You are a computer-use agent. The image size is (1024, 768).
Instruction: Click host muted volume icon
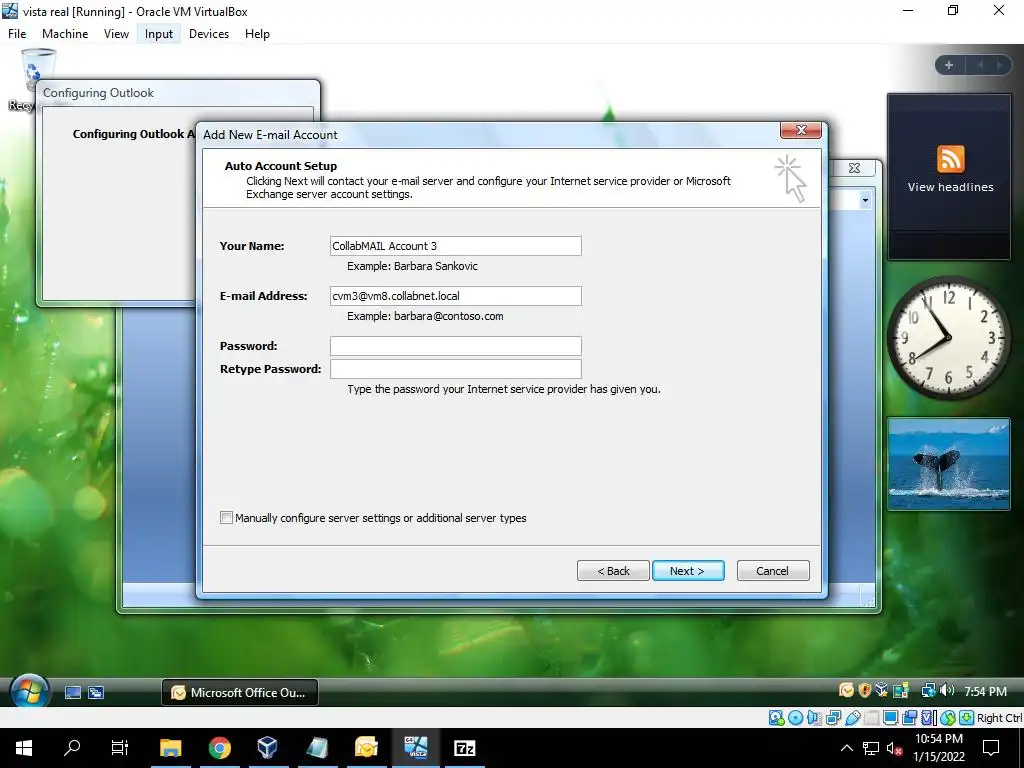(894, 748)
